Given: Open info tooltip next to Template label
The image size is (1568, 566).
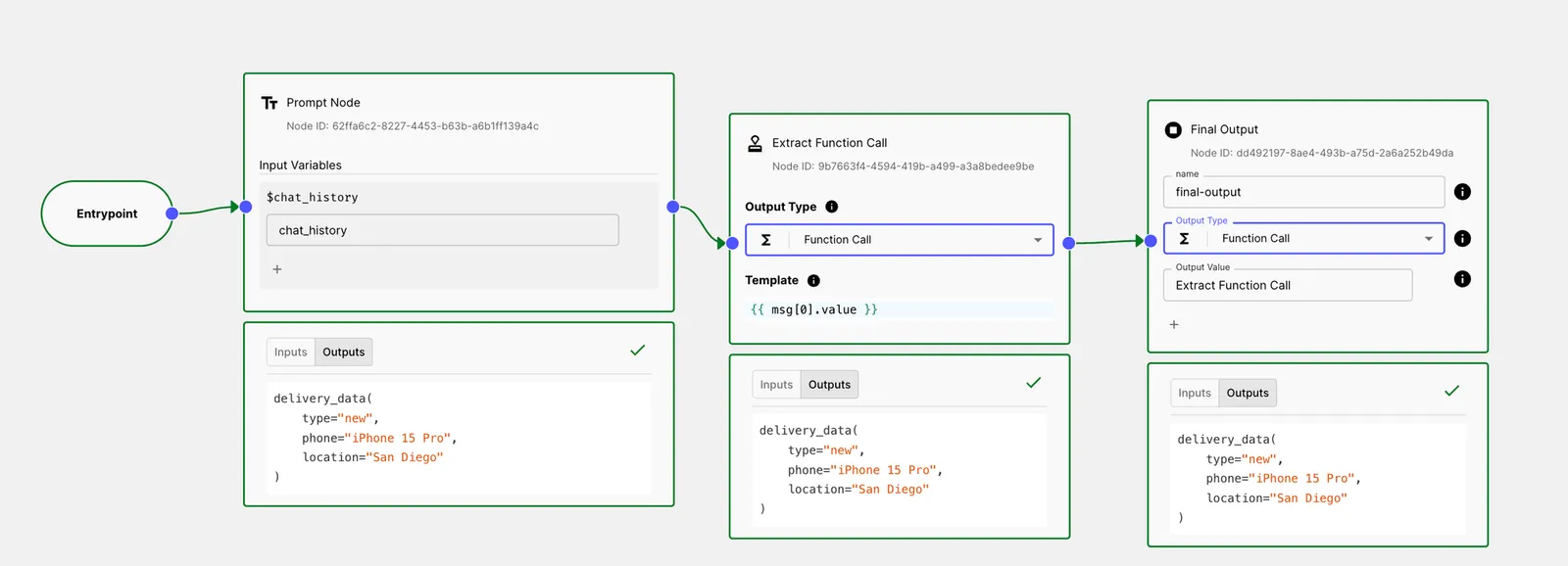Looking at the screenshot, I should (813, 280).
